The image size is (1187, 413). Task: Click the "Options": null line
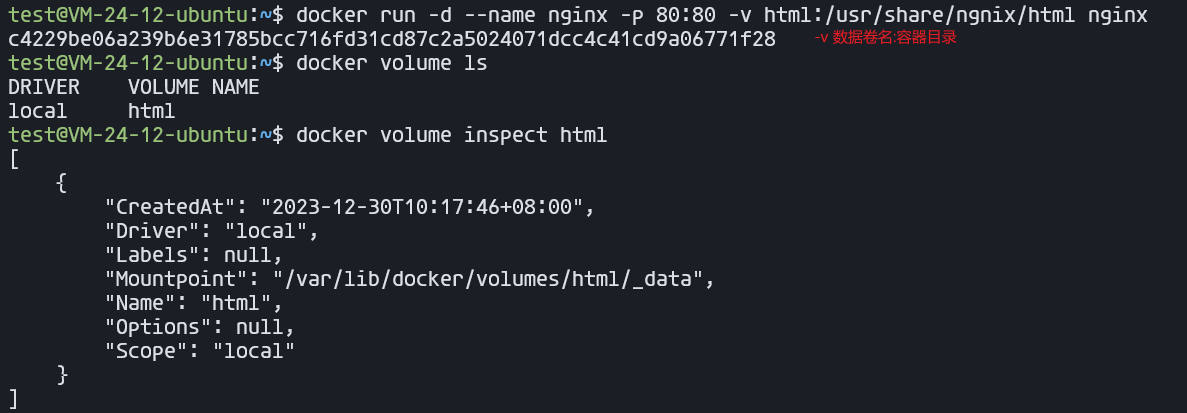point(200,328)
